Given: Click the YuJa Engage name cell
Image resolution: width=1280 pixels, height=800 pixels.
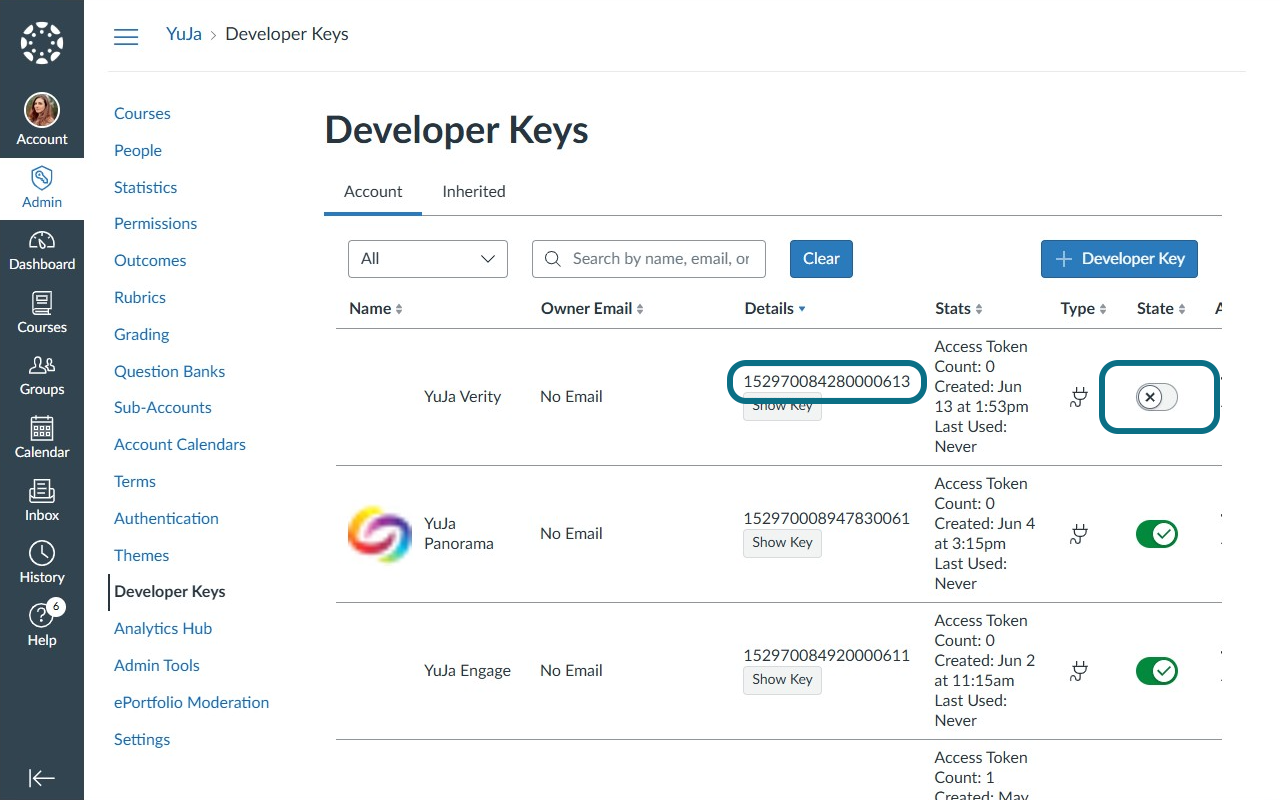Looking at the screenshot, I should [467, 671].
